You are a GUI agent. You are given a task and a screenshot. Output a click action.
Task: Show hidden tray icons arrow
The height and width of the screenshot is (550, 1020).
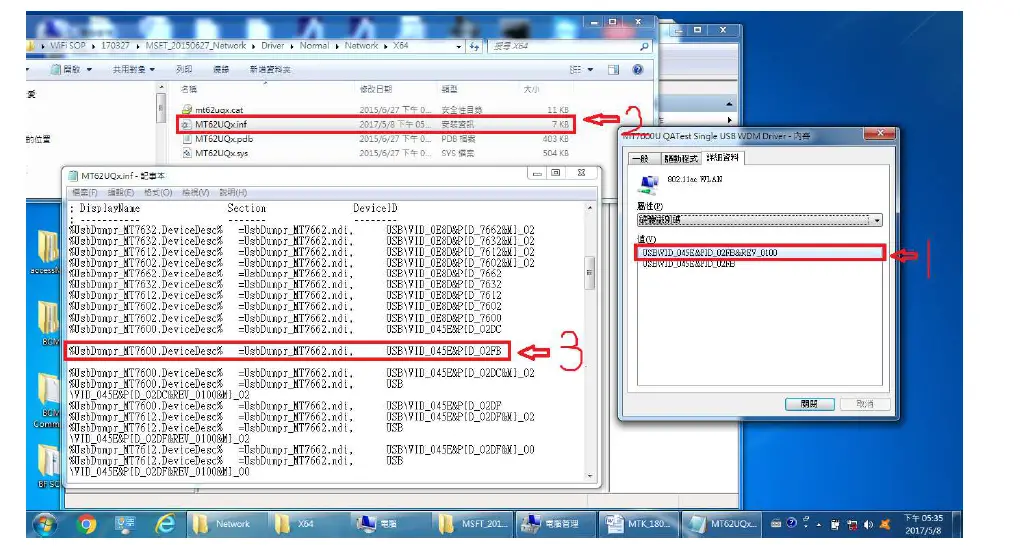818,524
